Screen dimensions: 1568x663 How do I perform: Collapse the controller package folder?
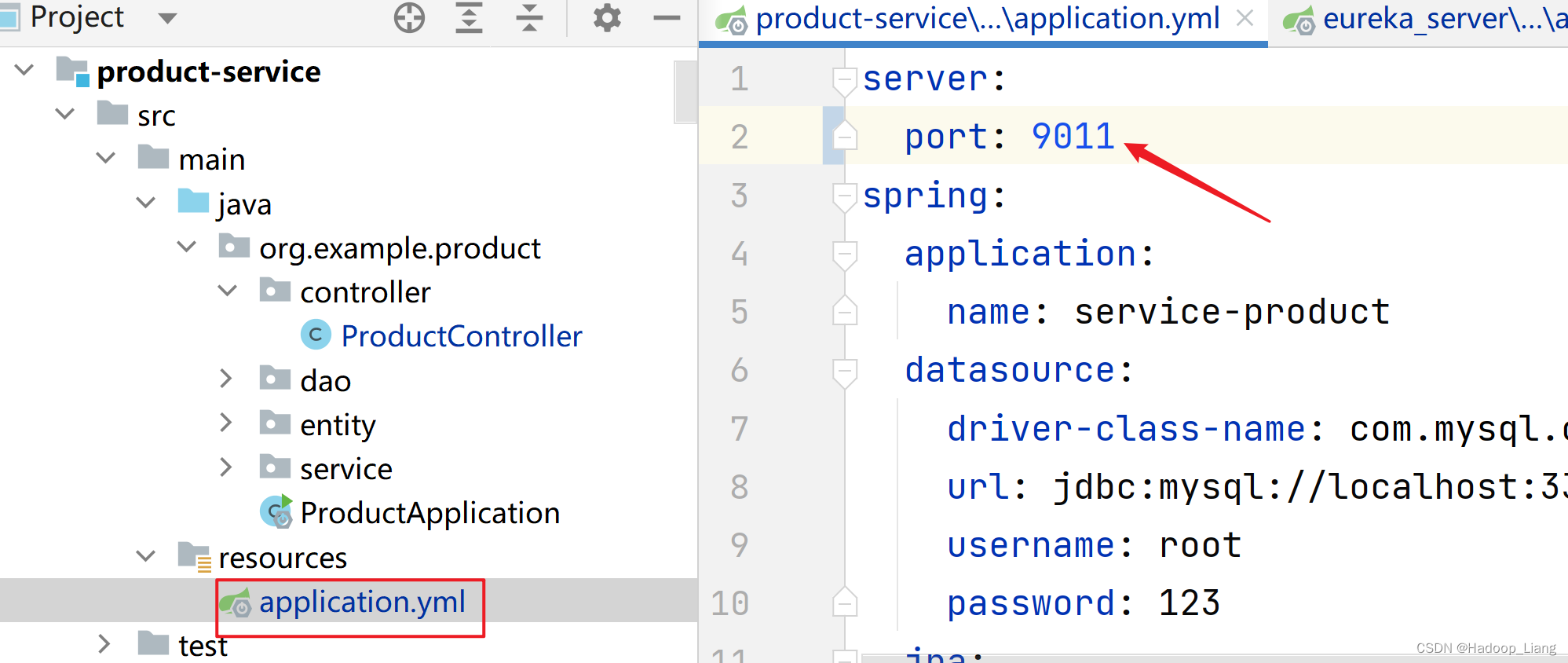tap(227, 291)
